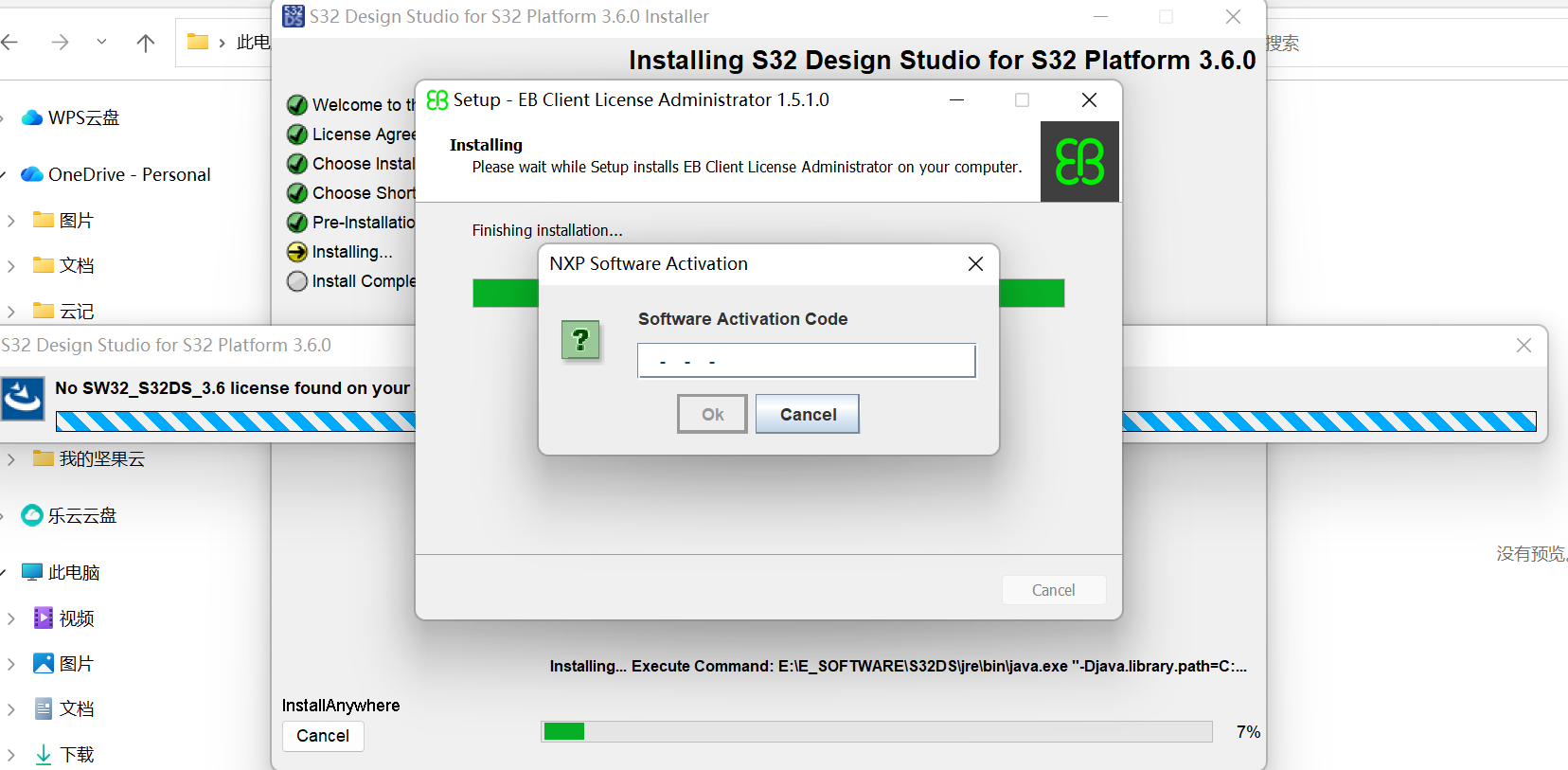Expand 图片 under 此电脑

tap(10, 664)
